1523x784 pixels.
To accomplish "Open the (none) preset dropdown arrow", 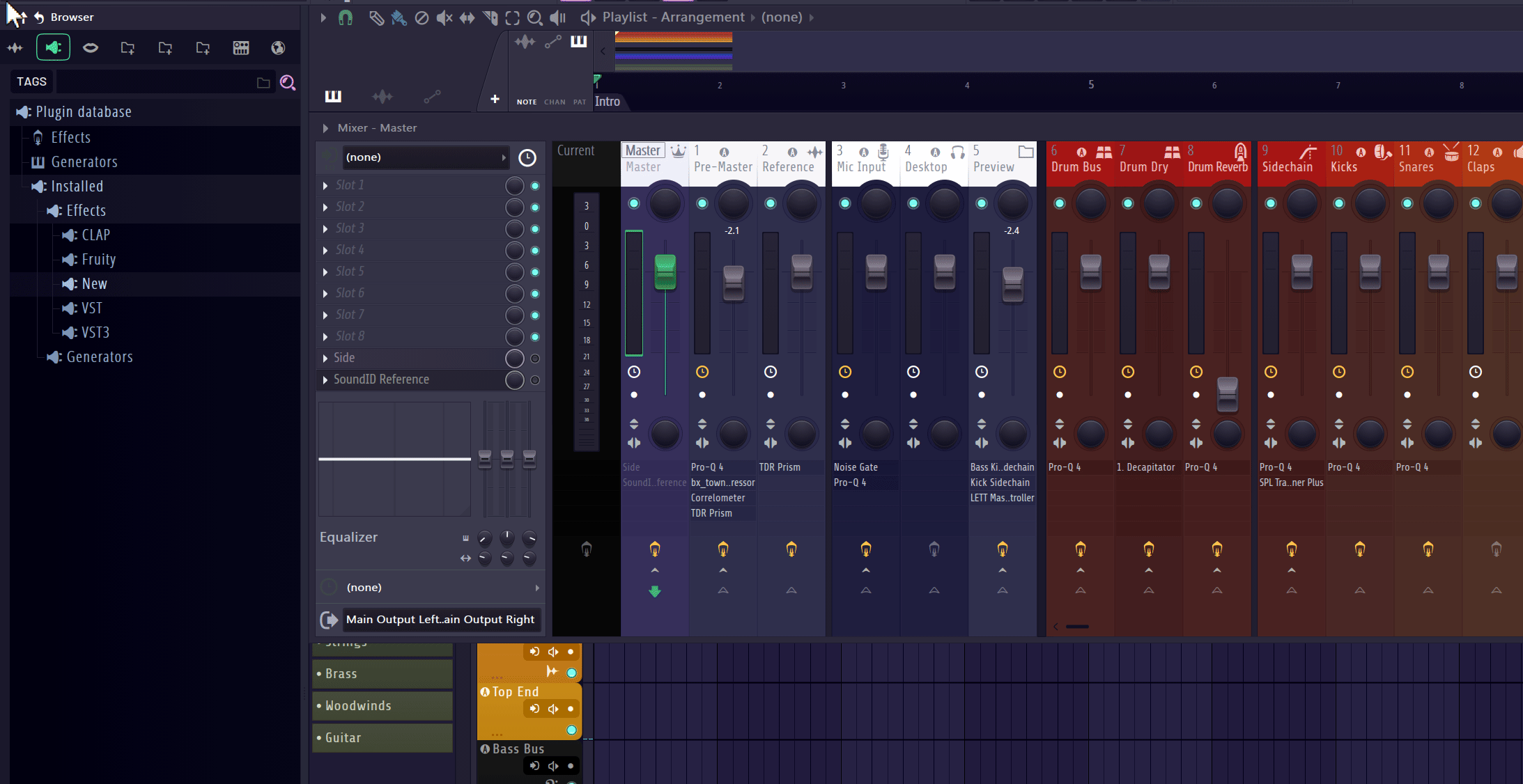I will (x=504, y=157).
